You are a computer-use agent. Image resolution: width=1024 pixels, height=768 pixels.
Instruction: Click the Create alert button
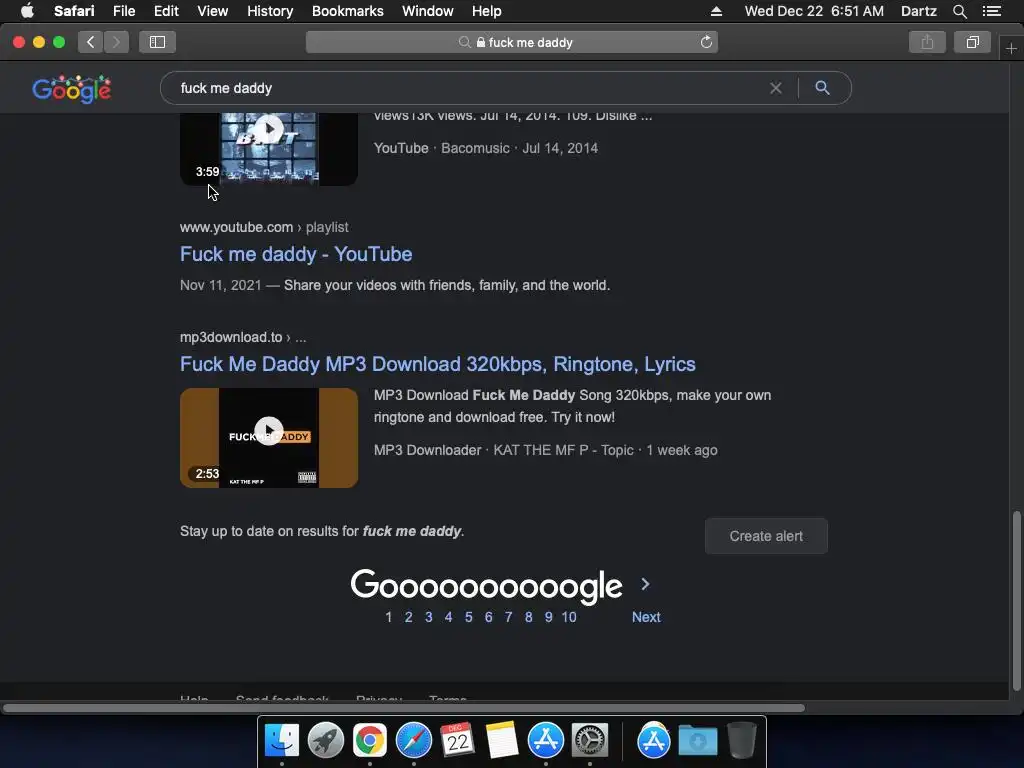point(766,536)
